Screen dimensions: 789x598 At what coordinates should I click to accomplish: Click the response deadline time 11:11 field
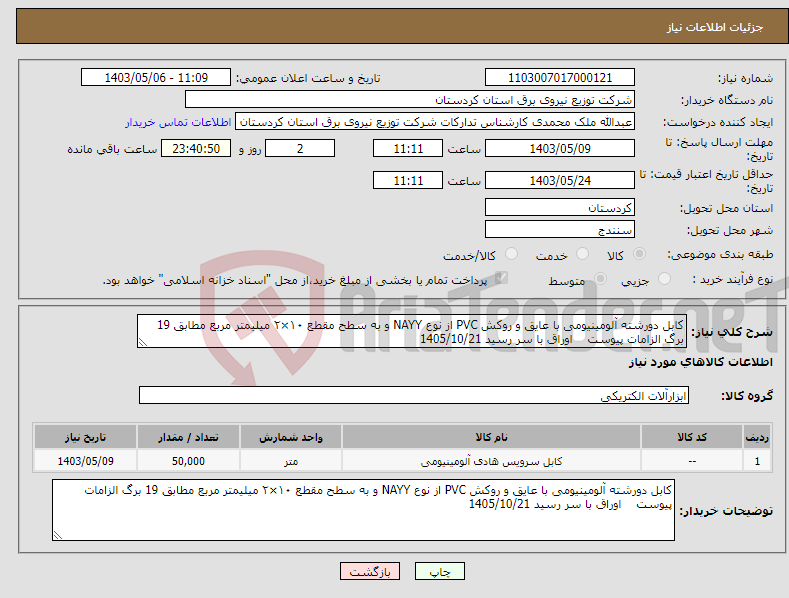(x=408, y=148)
